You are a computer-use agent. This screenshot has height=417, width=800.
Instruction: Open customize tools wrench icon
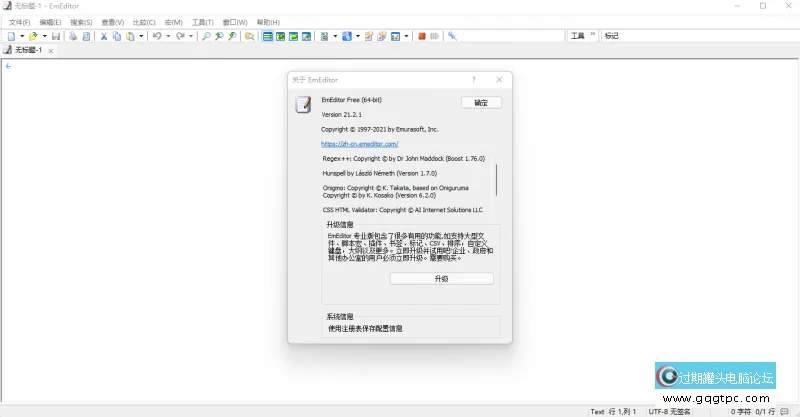[x=452, y=36]
